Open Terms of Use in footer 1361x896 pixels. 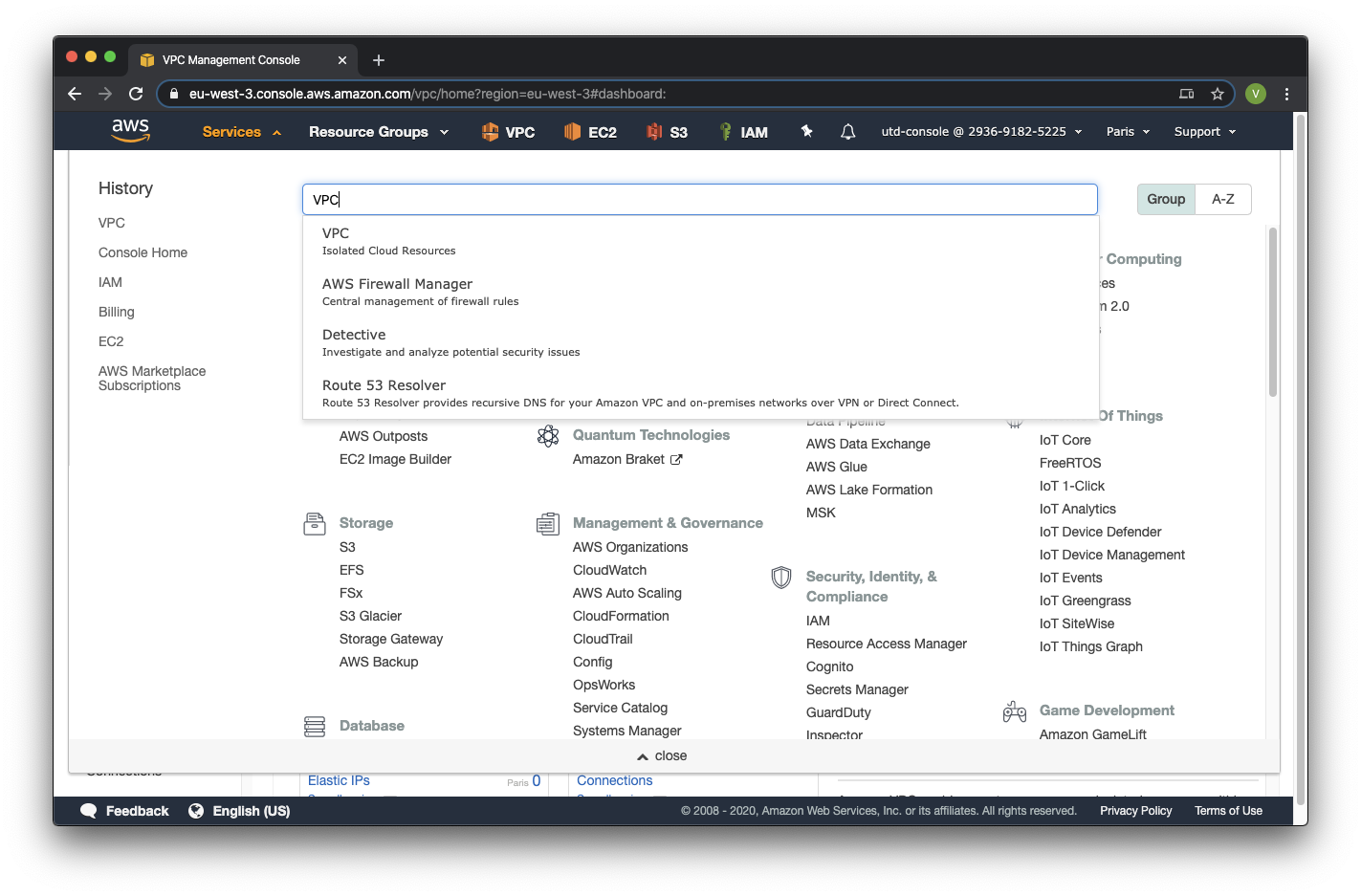pos(1228,811)
